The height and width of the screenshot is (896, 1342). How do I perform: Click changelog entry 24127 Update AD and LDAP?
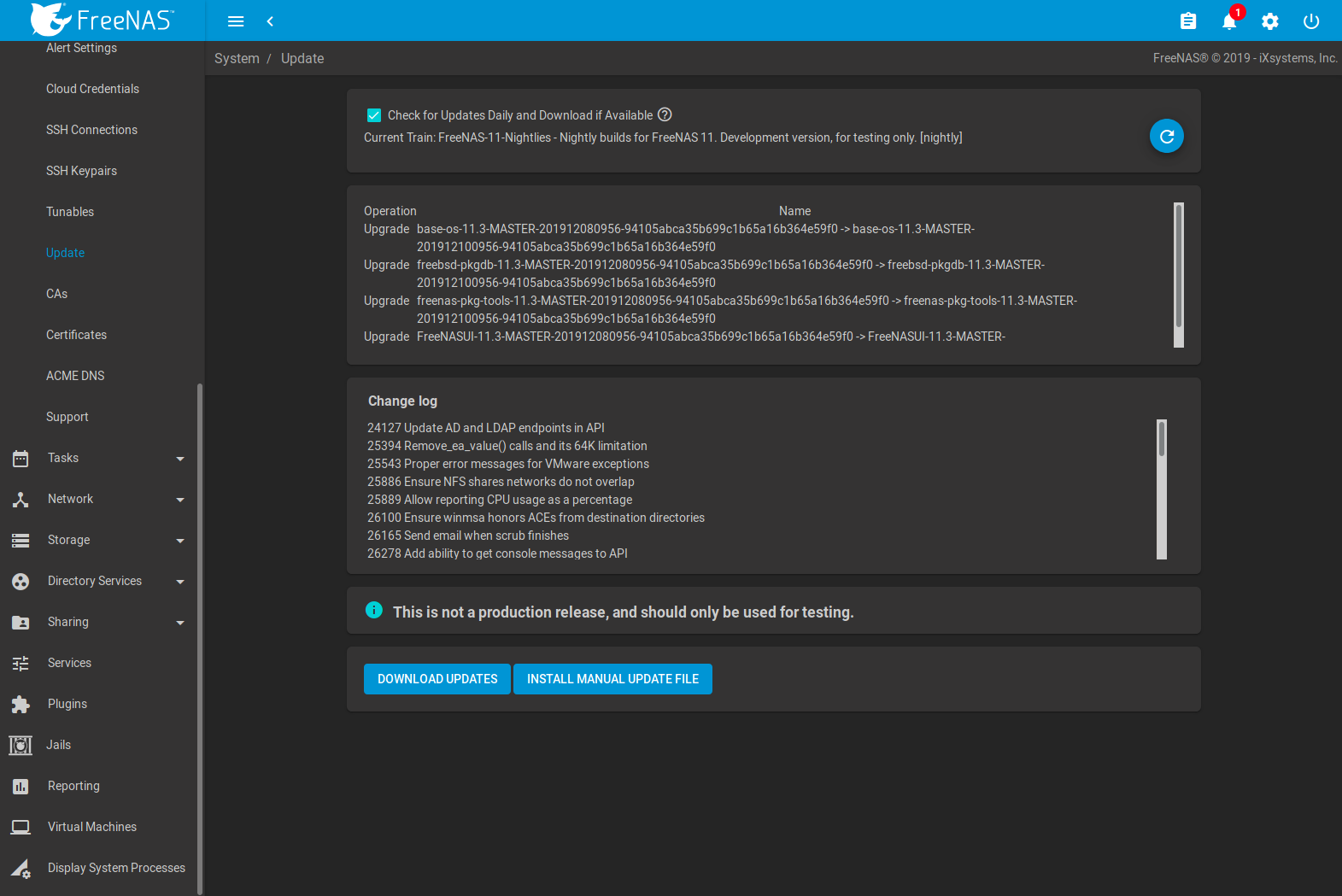tap(486, 428)
